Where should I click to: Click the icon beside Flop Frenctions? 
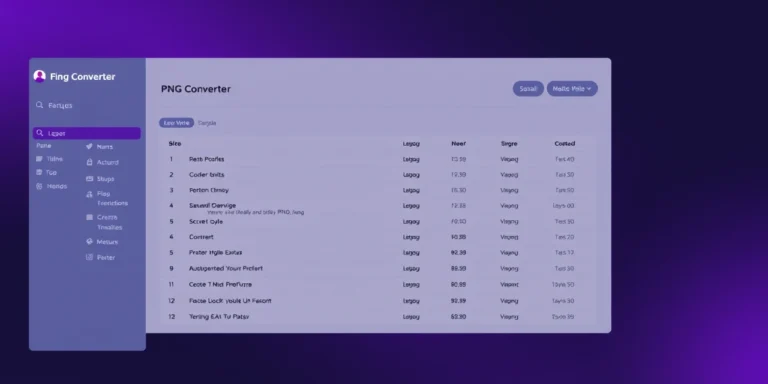89,194
